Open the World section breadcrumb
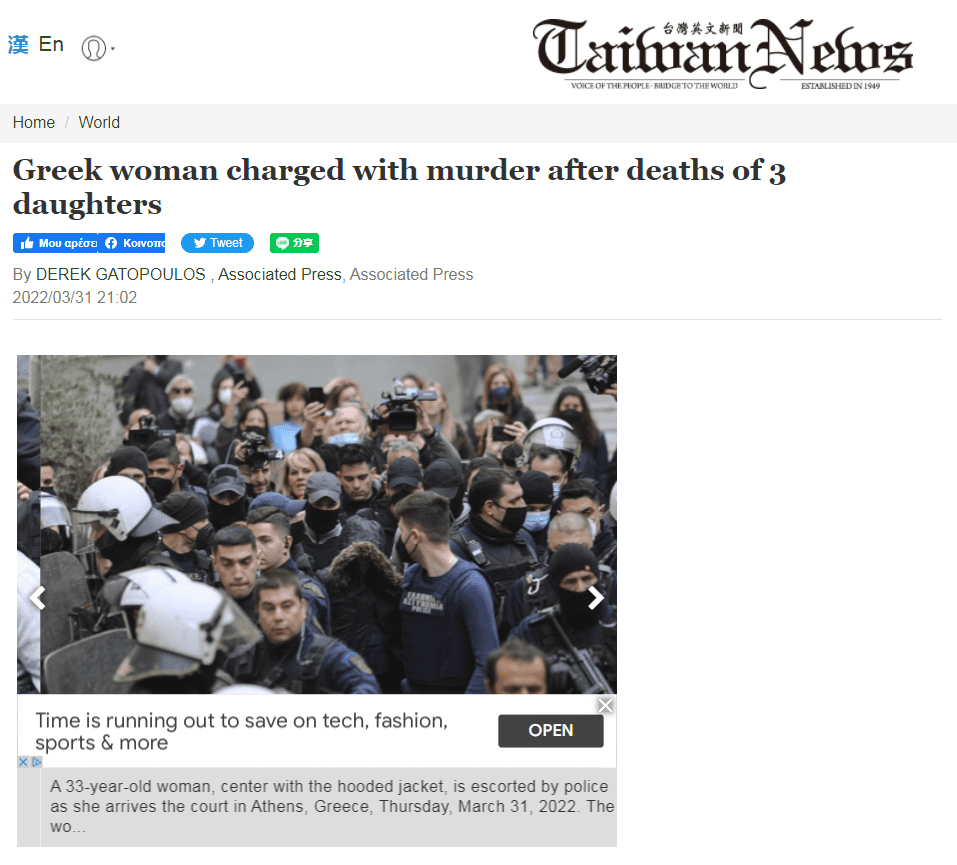The image size is (957, 865). click(x=99, y=123)
